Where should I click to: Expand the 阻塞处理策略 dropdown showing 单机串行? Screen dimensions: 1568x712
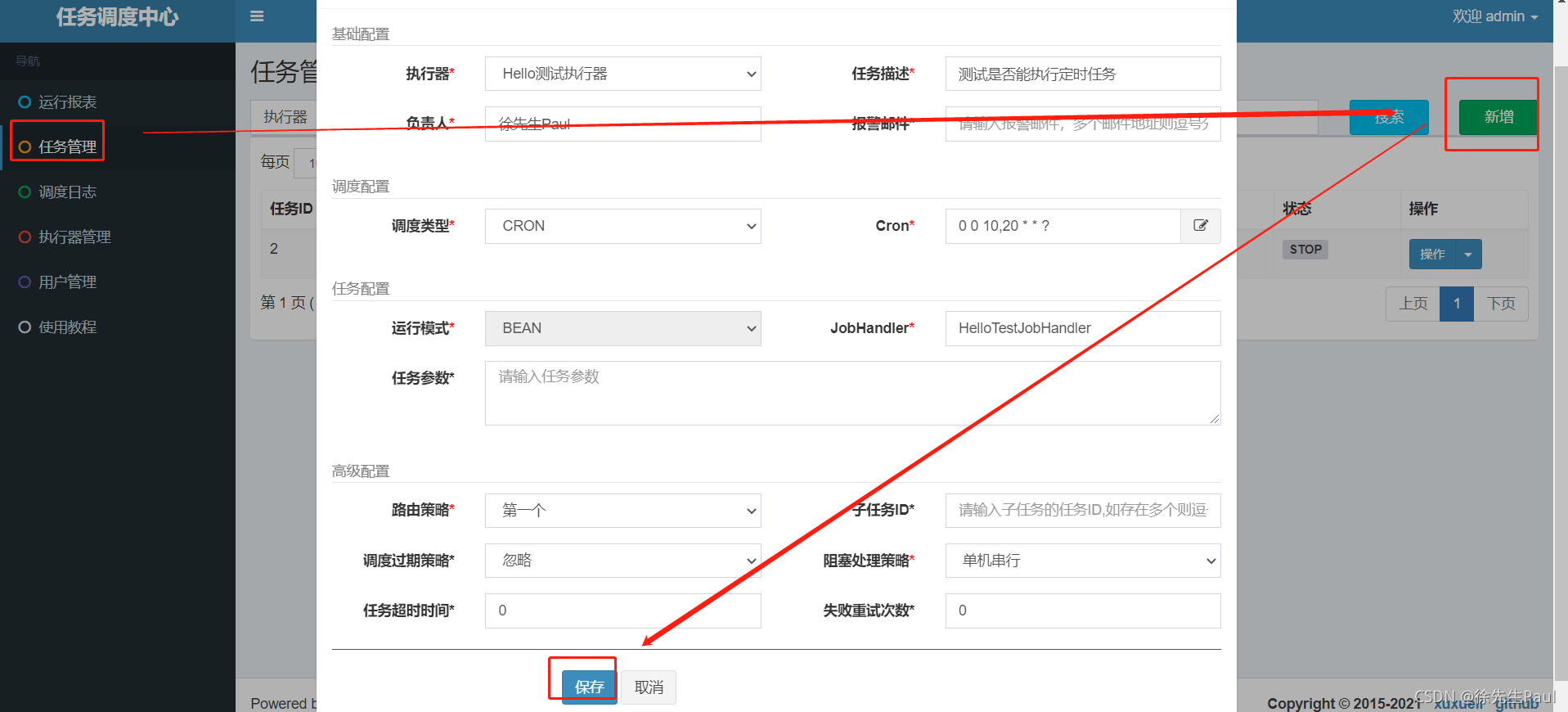point(1083,561)
